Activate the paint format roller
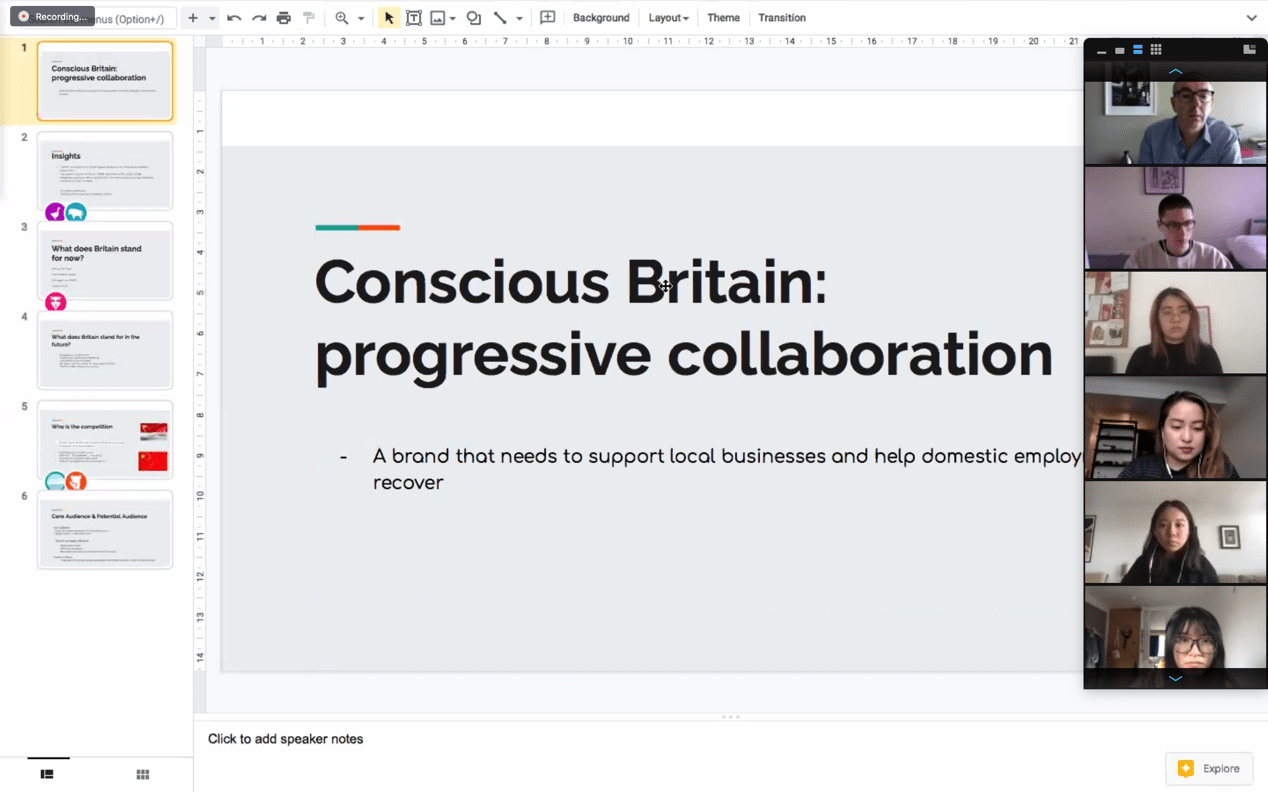 309,18
